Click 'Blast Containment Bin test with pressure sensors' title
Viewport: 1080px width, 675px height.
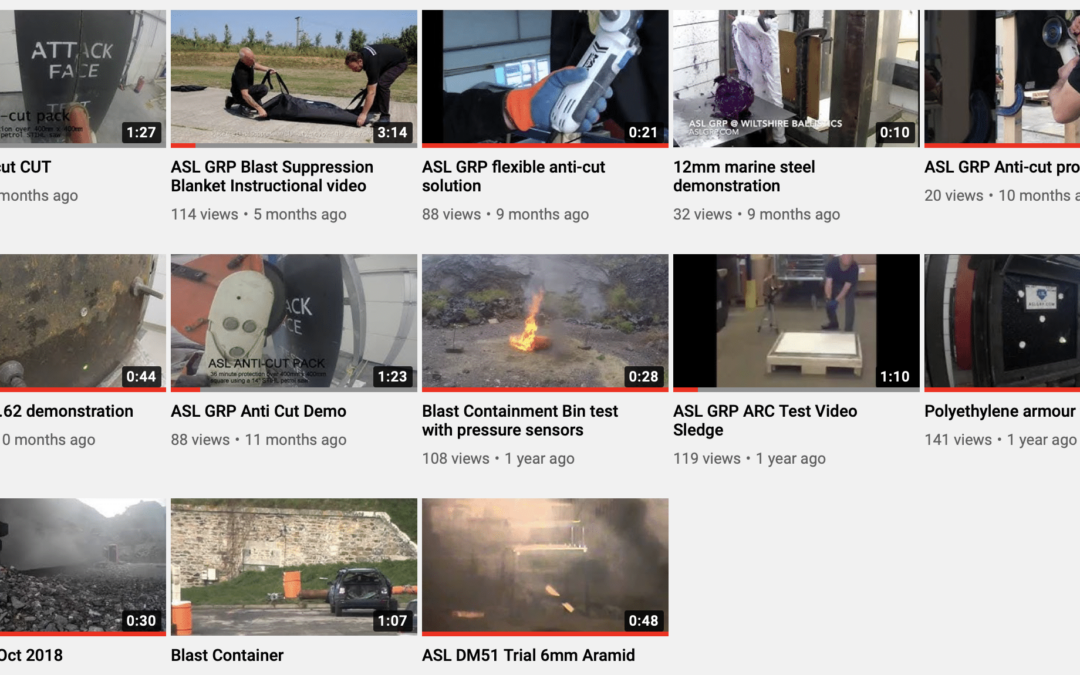[520, 420]
